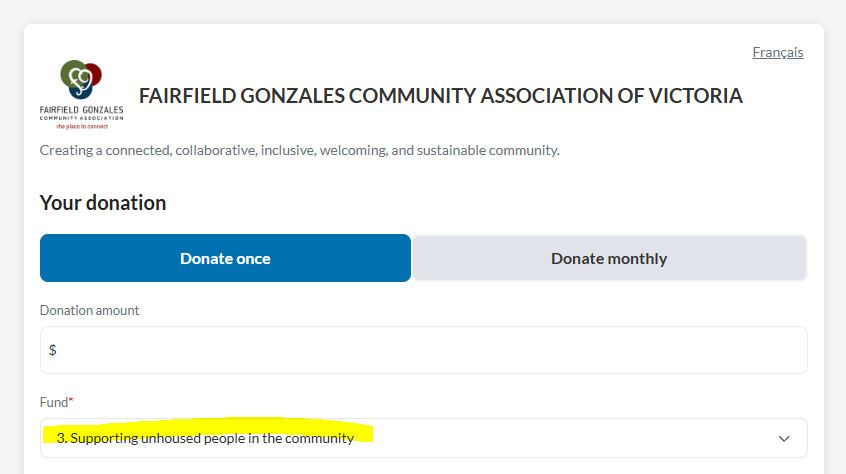Click the Fairfield Gonzales text under logo
This screenshot has height=474, width=846.
pos(82,109)
